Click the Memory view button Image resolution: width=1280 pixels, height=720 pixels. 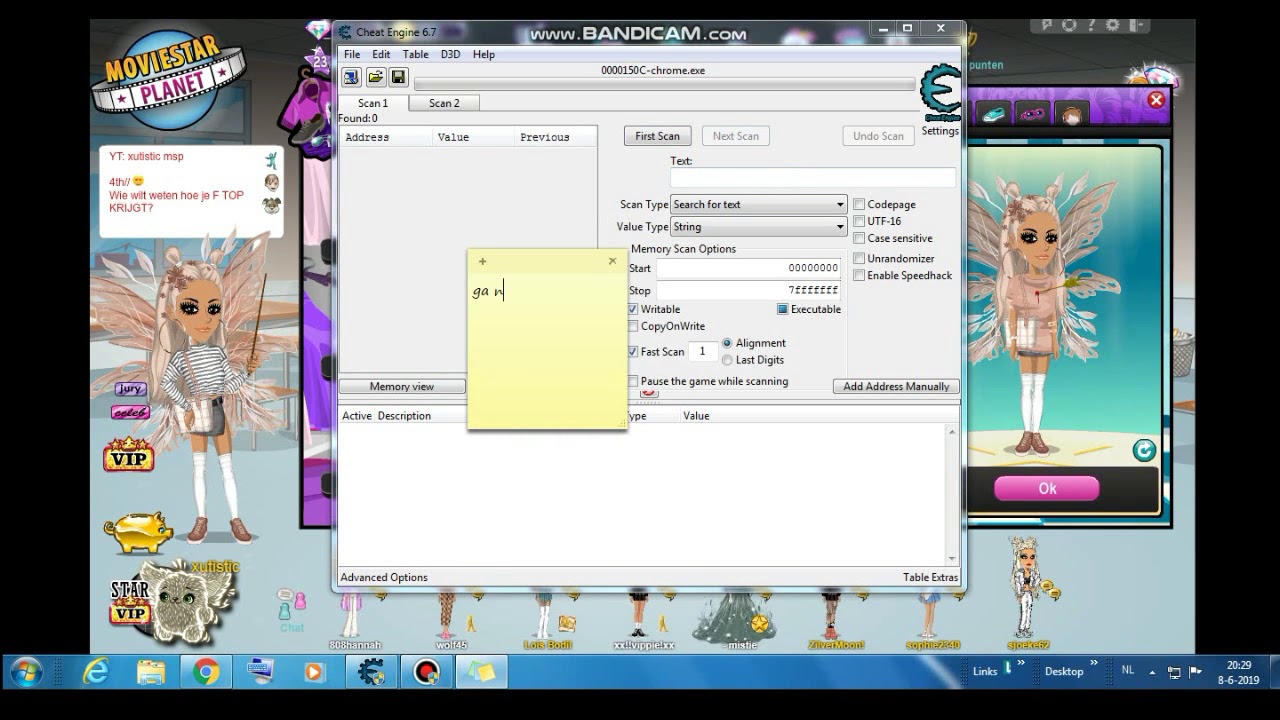(x=402, y=386)
